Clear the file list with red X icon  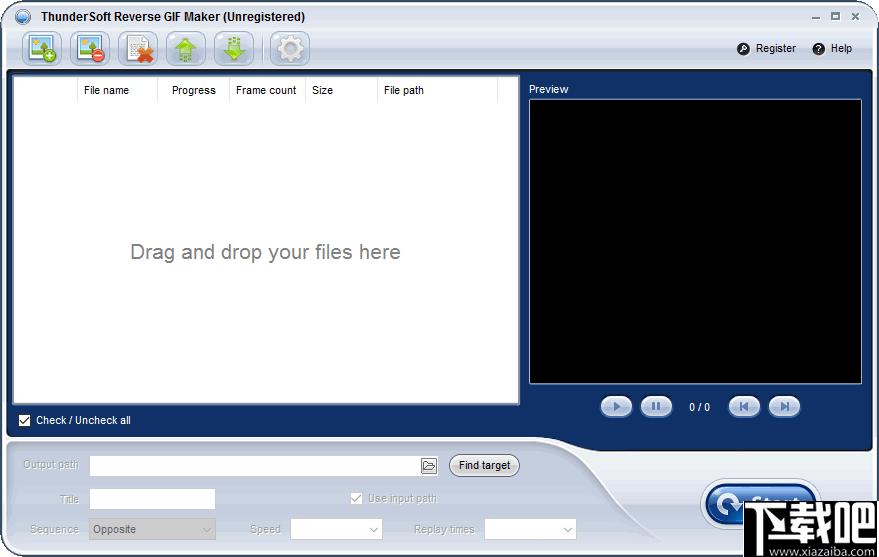138,49
